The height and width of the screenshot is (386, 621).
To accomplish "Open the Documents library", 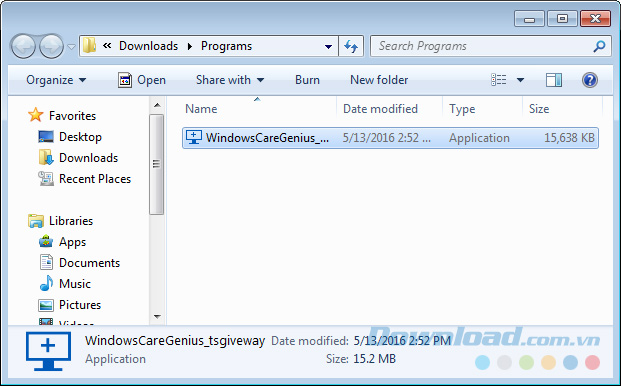I will pos(89,262).
